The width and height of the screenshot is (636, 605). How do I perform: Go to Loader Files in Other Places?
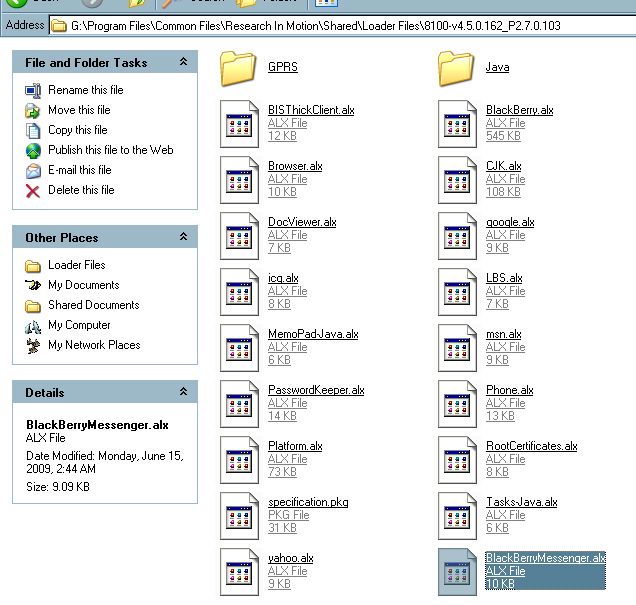[x=77, y=265]
